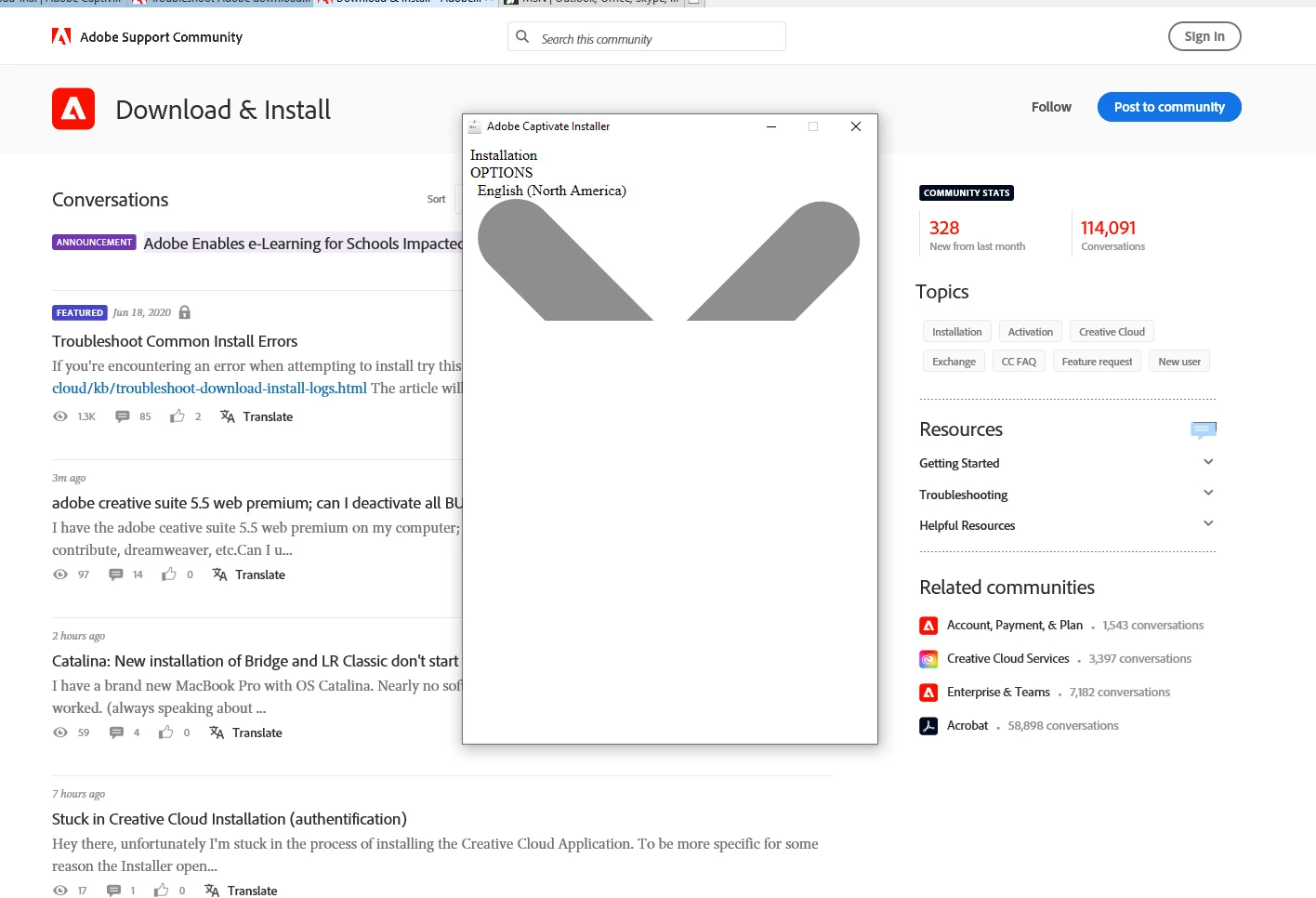Open Stuck in Creative Cloud Installation post

[230, 819]
